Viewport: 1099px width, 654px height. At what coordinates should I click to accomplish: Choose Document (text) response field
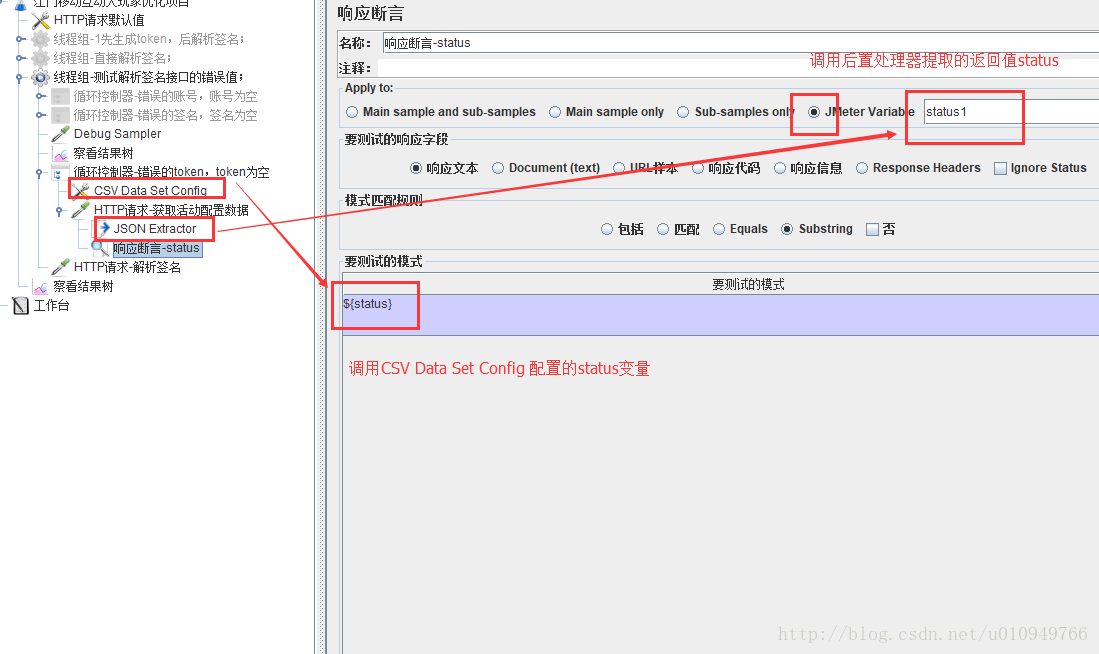(x=498, y=168)
